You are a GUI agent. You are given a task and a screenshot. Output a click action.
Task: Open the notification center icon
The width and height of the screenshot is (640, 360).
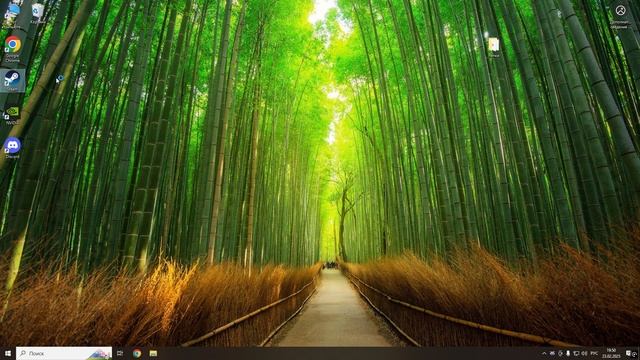(629, 353)
